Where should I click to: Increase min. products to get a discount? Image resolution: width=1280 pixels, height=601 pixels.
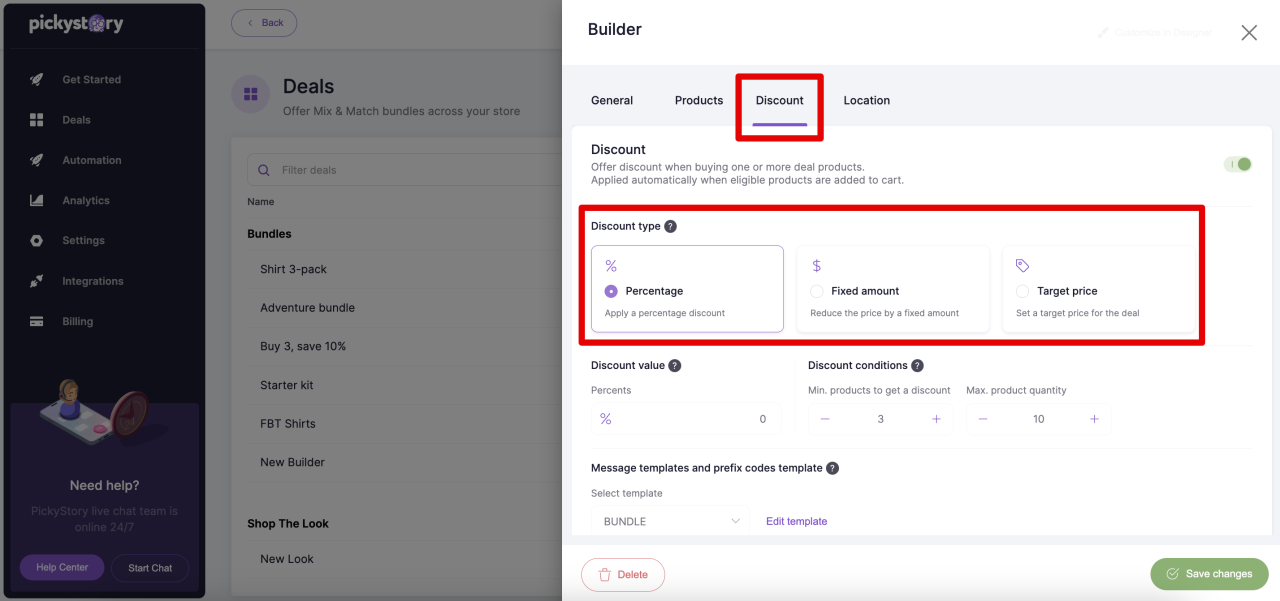coord(936,419)
